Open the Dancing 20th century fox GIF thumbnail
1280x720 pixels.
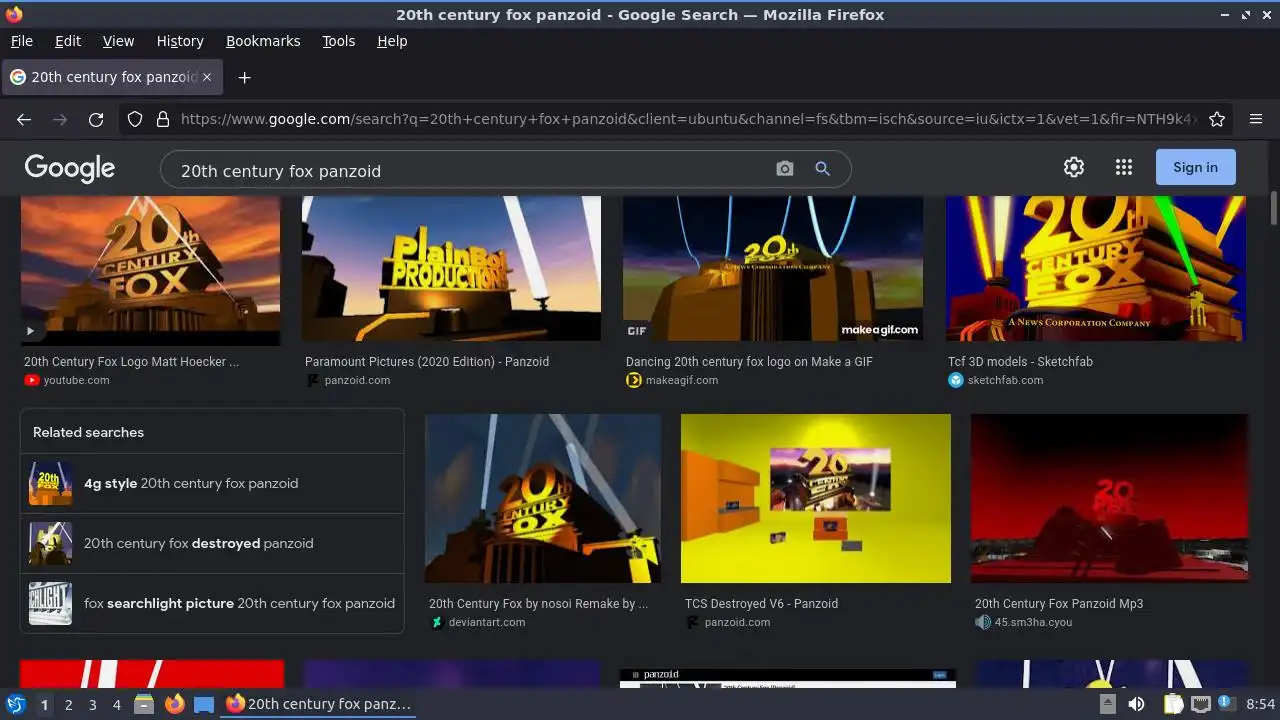pos(773,269)
